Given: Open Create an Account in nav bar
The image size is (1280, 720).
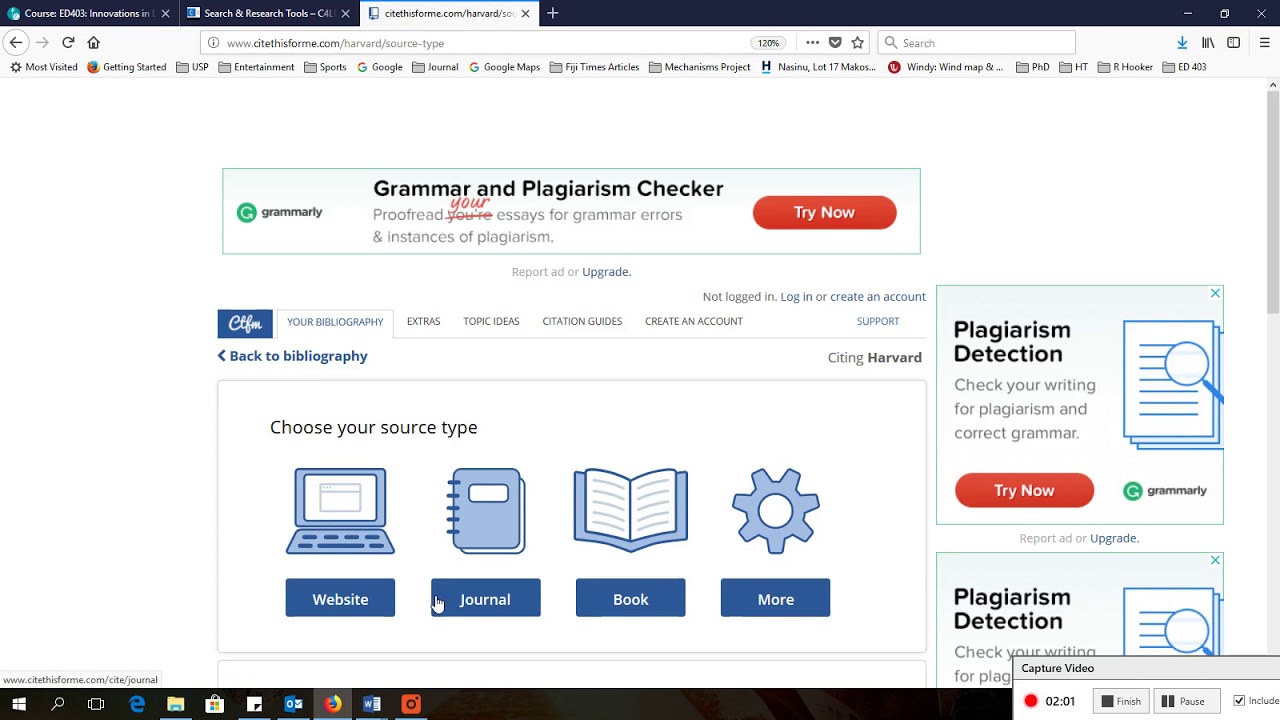Looking at the screenshot, I should [x=694, y=321].
